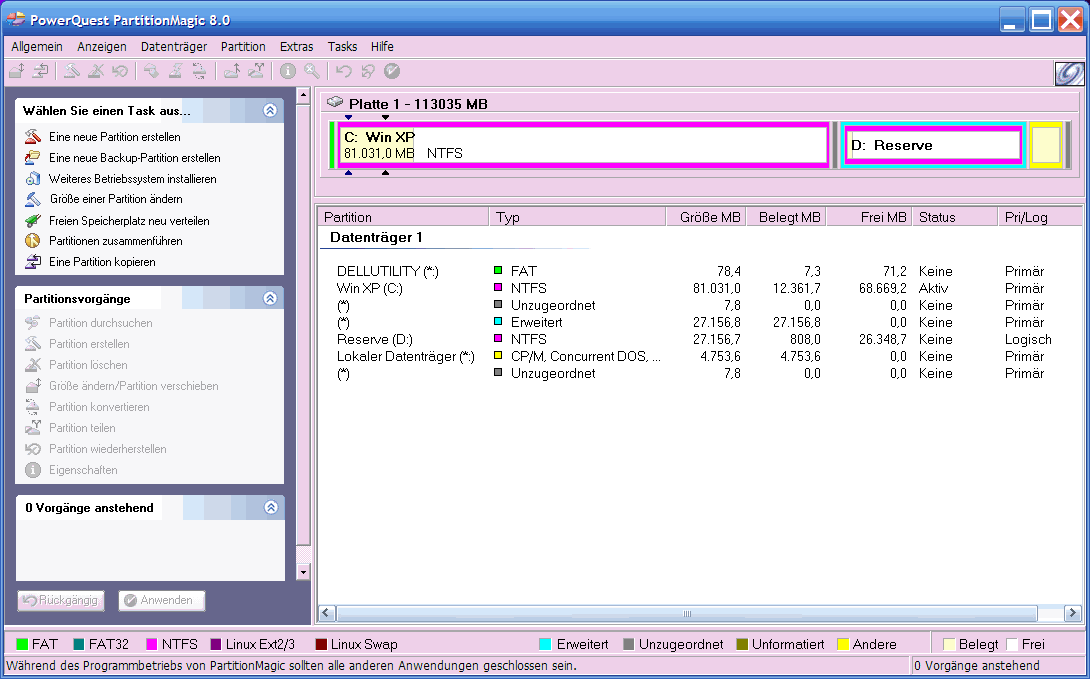The image size is (1090, 679).
Task: Select the 'DELLUTILITY (*:)' partition row
Action: point(700,271)
